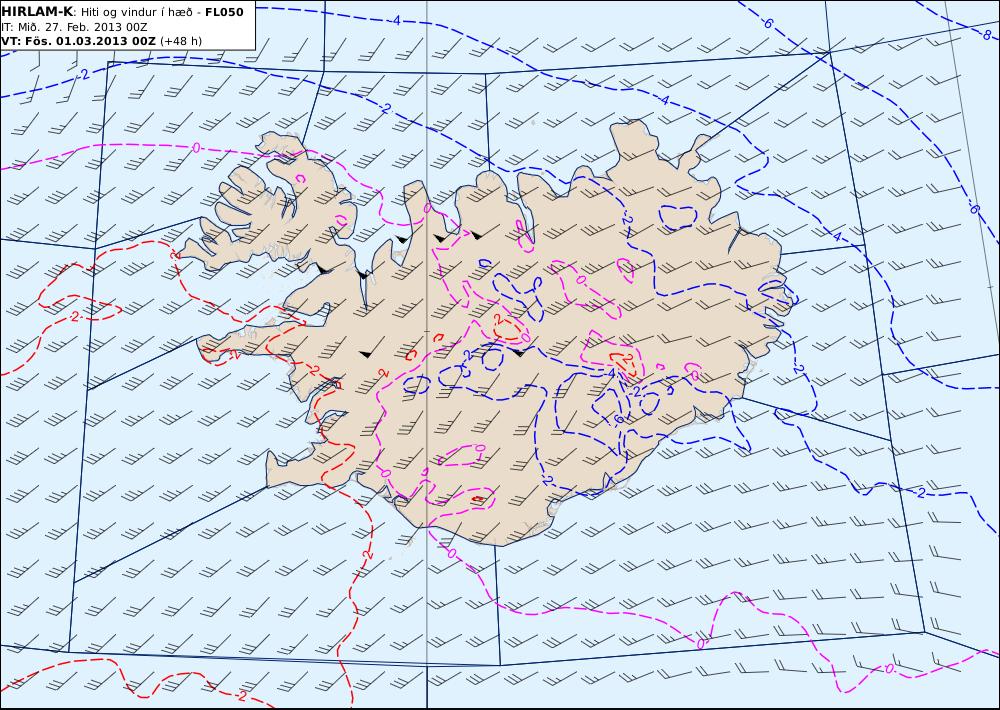
Task: Click the blue "4" label right of title box
Action: (x=396, y=20)
